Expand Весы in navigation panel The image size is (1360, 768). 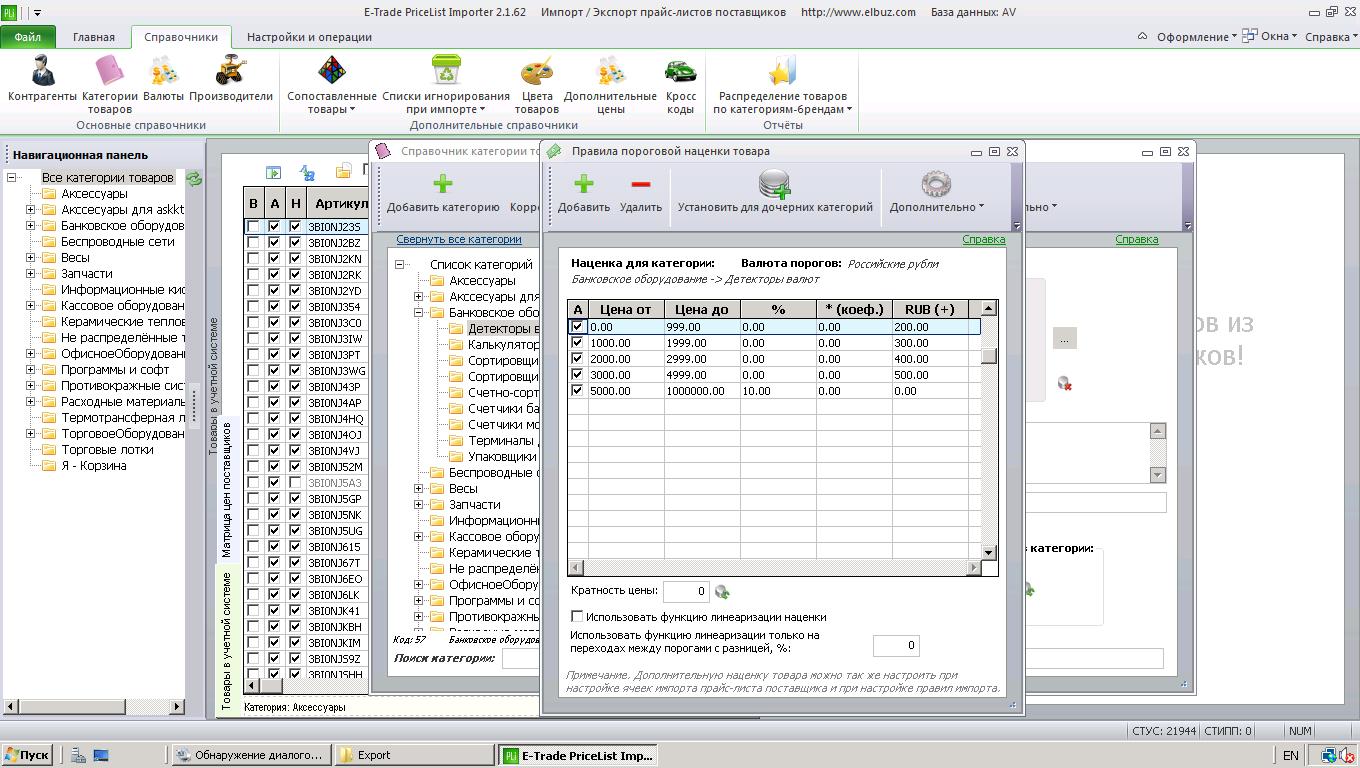pos(30,258)
